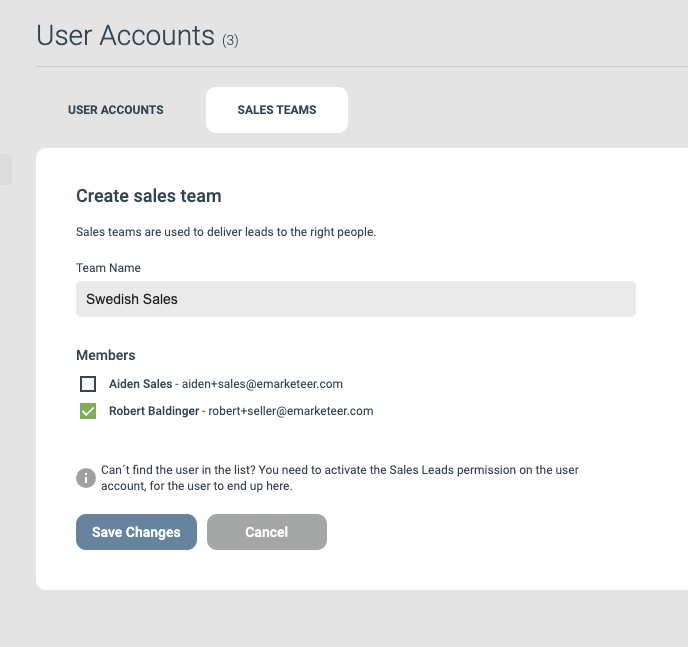Viewport: 688px width, 647px height.
Task: Click the collapsed sidebar handle at left edge
Action: 5,169
